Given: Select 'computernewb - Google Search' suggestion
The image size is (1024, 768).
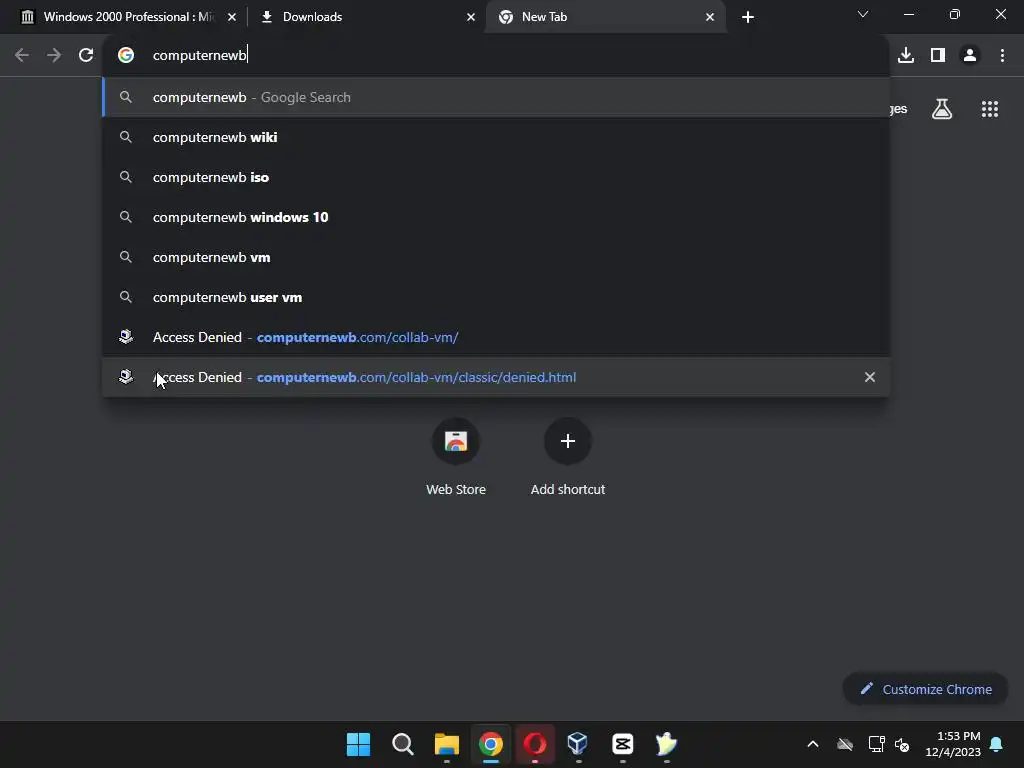Looking at the screenshot, I should coord(496,97).
